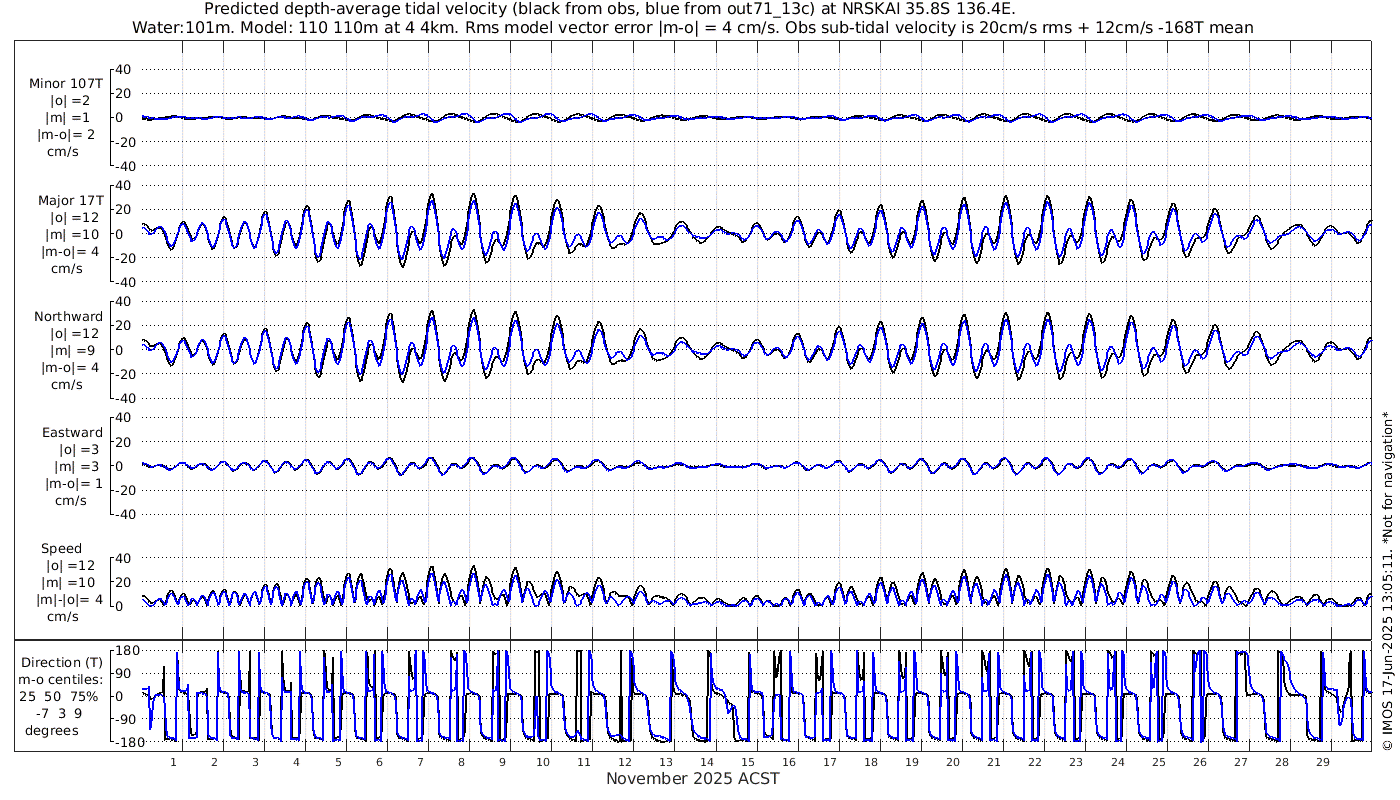Click the 'Northward' panel label

(67, 317)
